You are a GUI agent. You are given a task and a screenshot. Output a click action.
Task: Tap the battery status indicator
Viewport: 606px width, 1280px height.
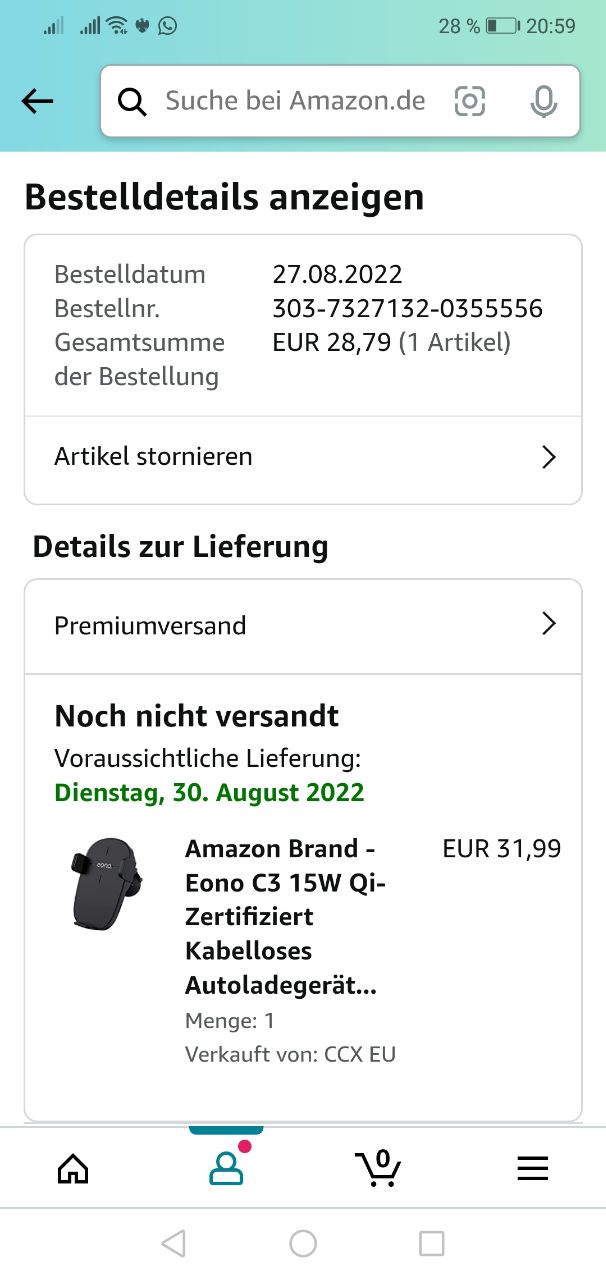click(x=502, y=26)
